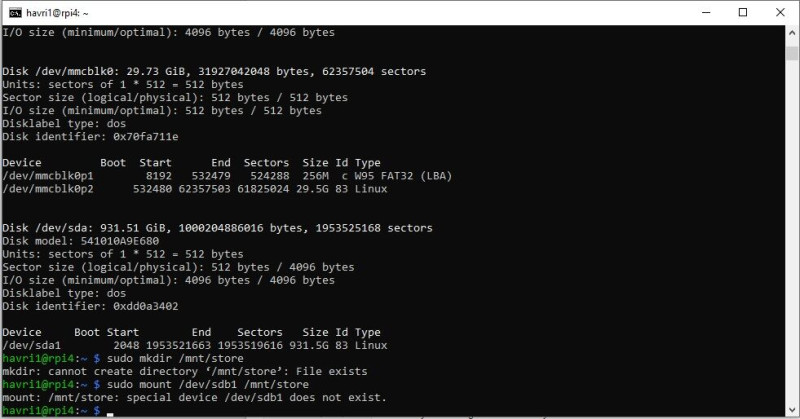
Task: Click the line 'Disk /dev/sda: 931.51 GiB'
Action: [x=217, y=228]
